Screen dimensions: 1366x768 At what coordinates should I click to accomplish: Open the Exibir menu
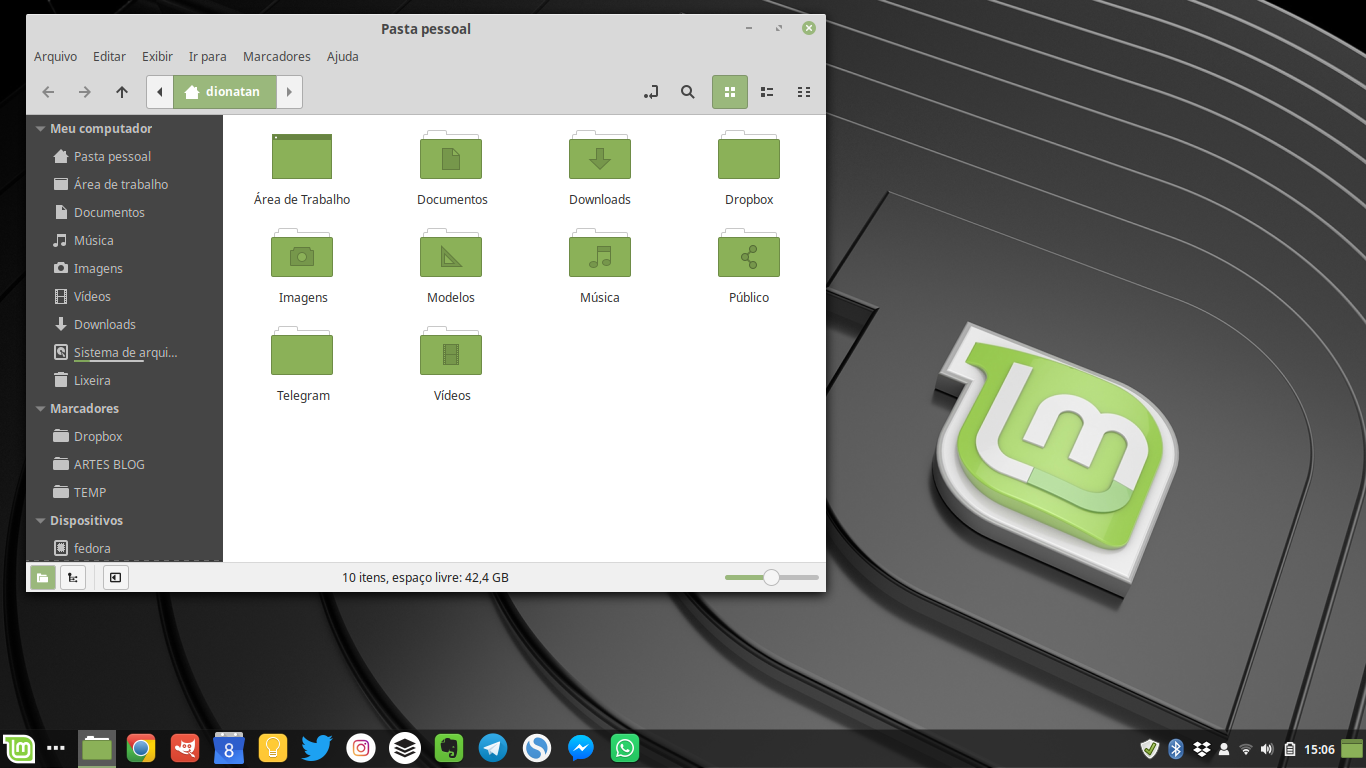tap(157, 56)
